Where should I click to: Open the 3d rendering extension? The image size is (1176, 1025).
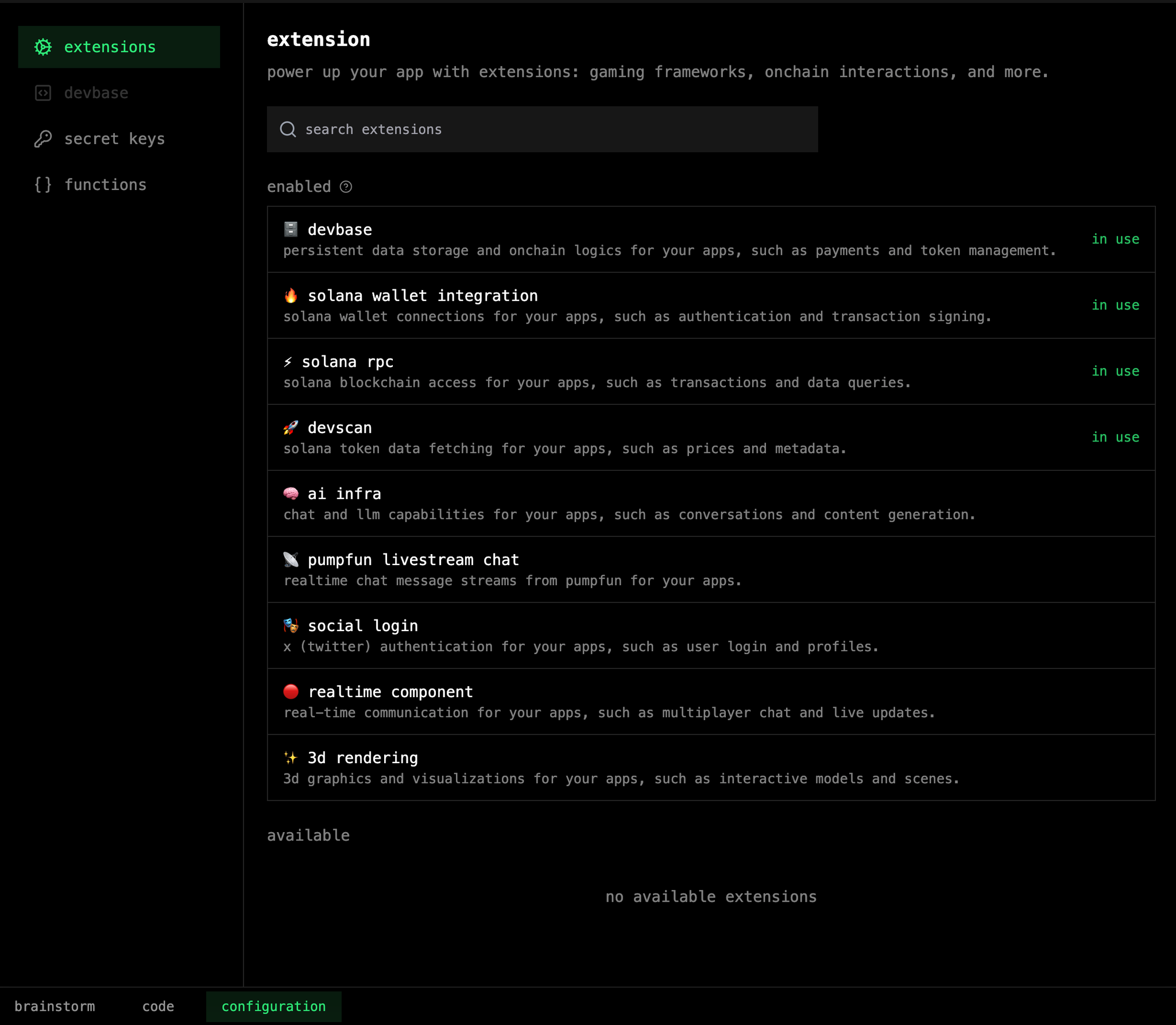(x=711, y=768)
